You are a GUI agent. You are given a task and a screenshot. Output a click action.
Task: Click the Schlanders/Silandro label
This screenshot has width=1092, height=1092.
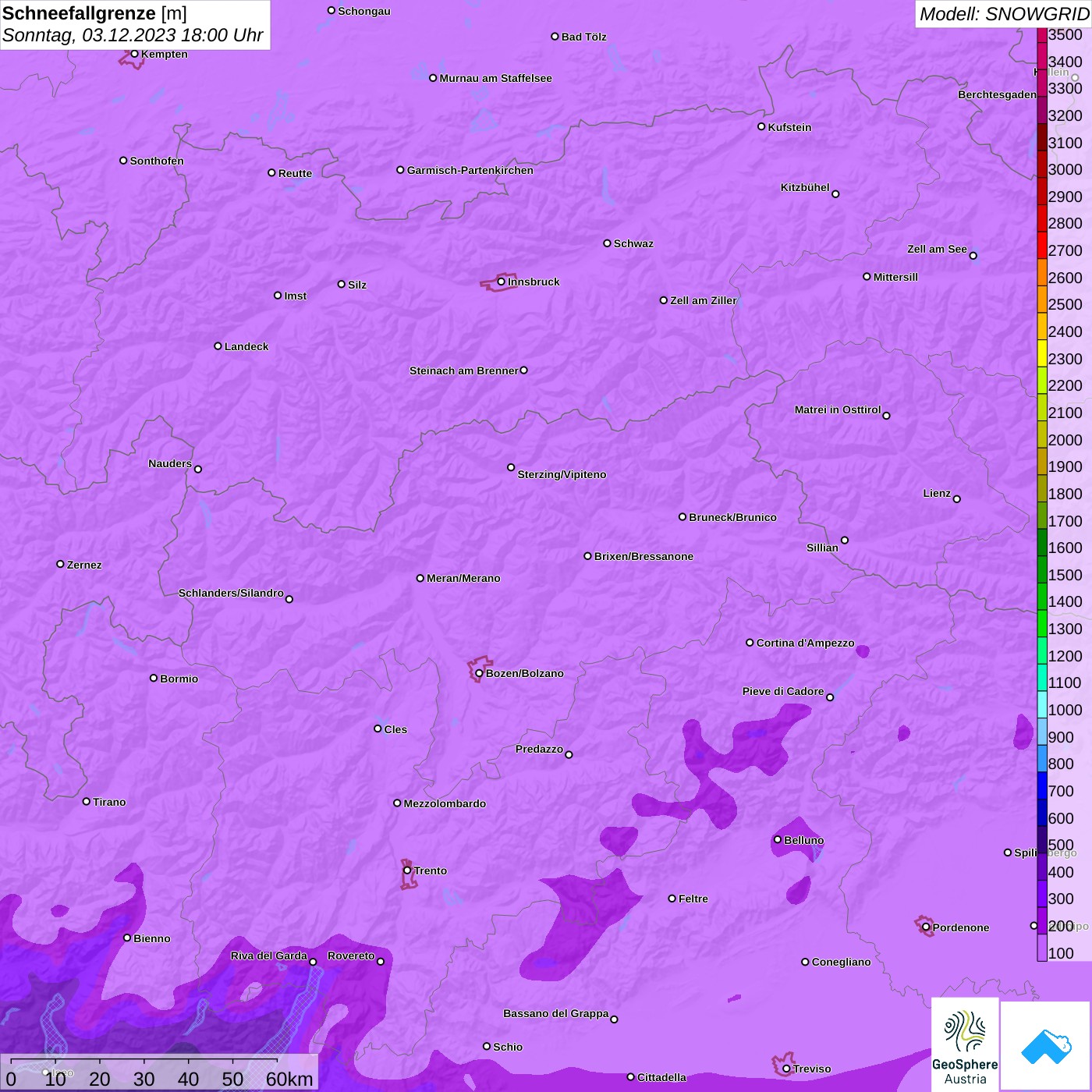[231, 593]
